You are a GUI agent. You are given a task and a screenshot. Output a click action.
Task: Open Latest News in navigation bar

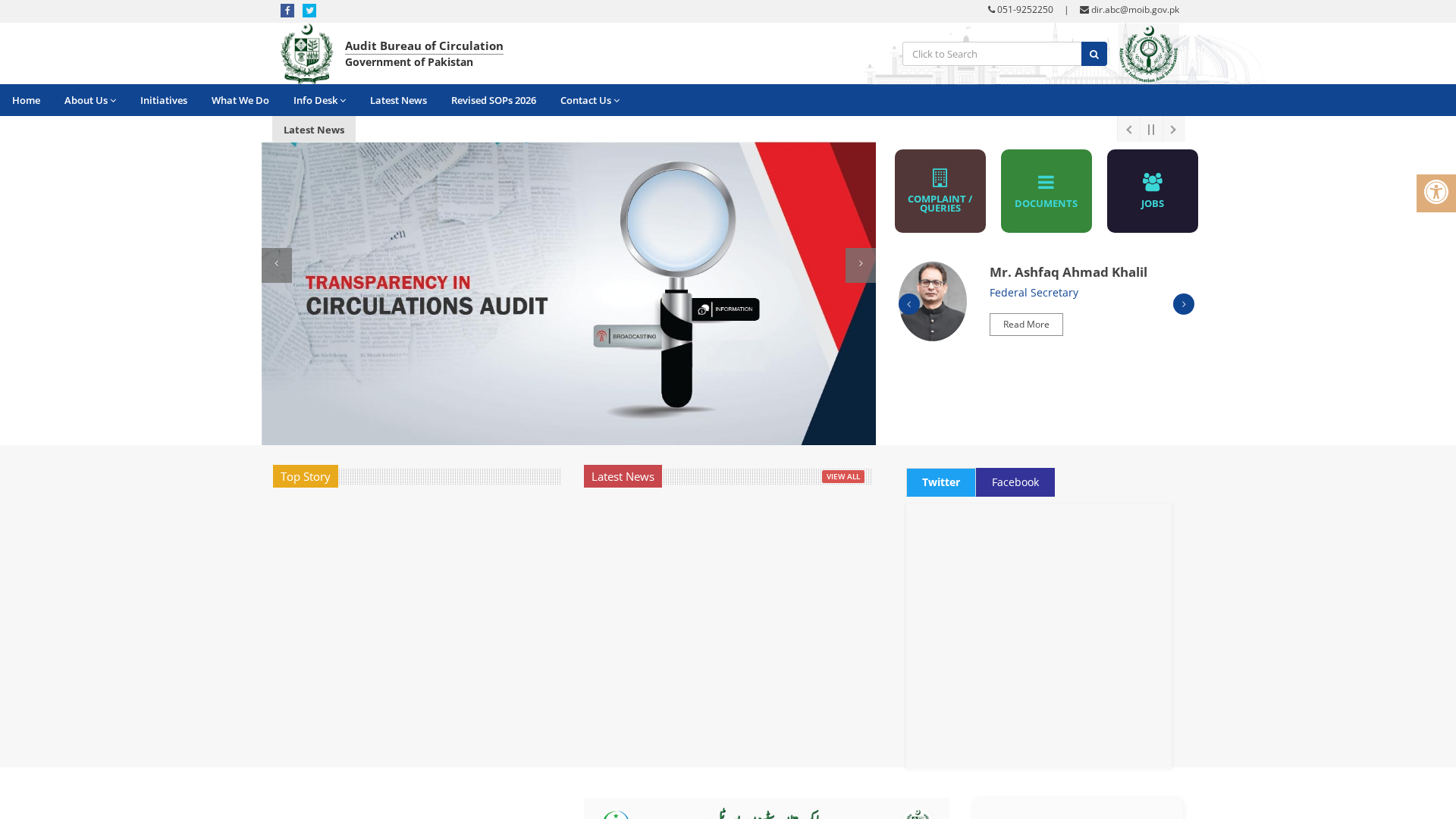point(398,100)
